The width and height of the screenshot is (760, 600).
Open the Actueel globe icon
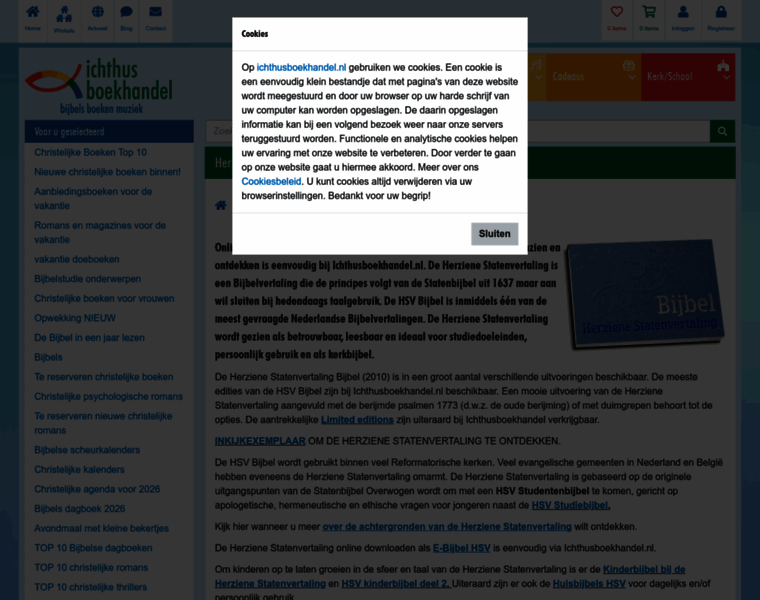click(x=97, y=18)
